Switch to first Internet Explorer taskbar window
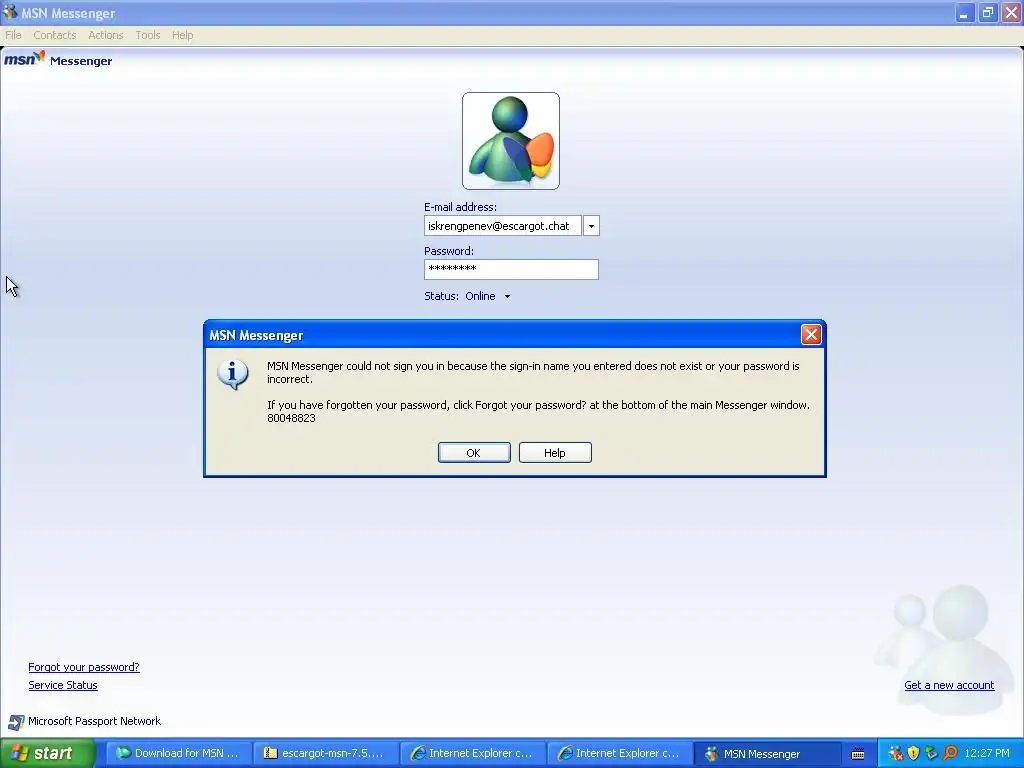 click(472, 754)
